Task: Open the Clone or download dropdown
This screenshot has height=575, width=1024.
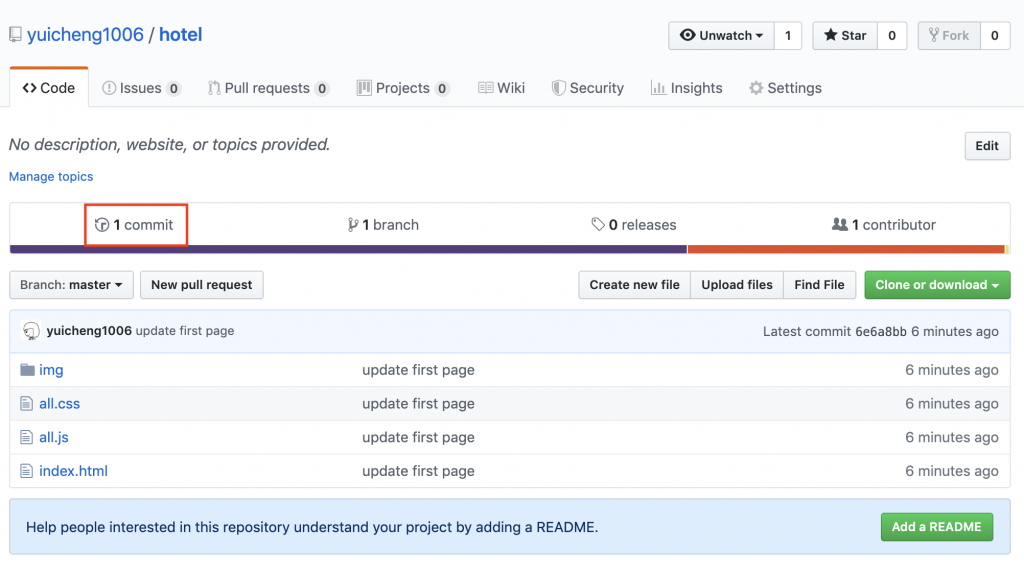Action: tap(937, 285)
